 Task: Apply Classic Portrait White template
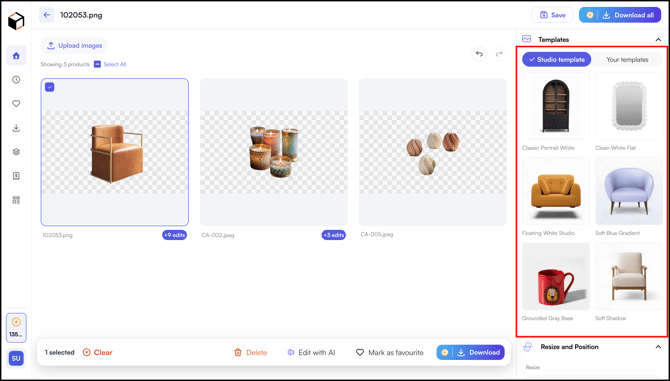click(x=555, y=106)
